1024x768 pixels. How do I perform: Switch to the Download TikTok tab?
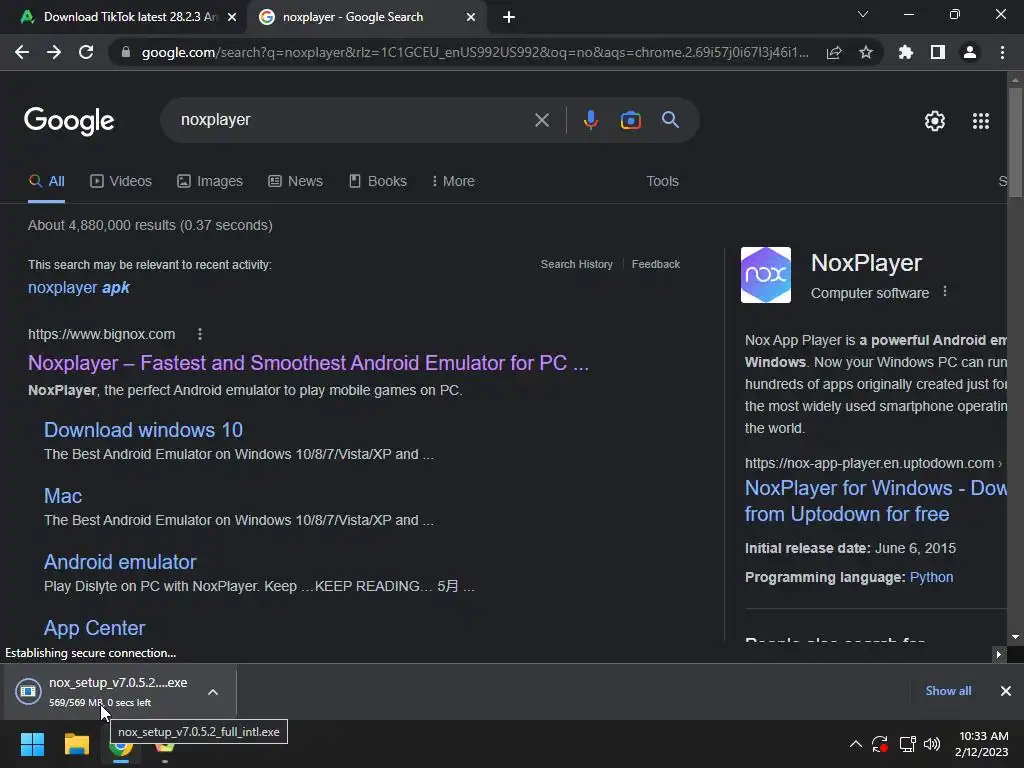[124, 18]
